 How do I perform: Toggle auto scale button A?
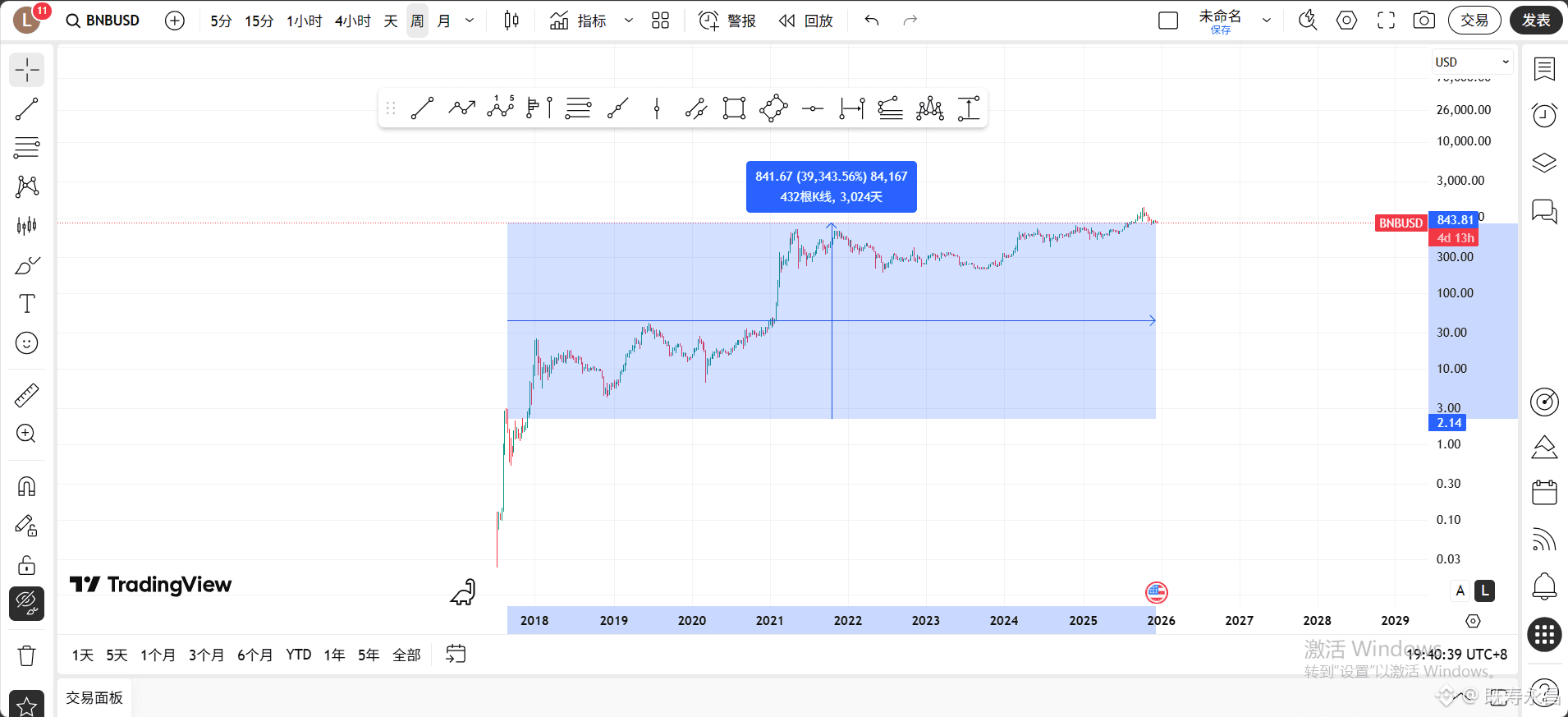[1460, 591]
